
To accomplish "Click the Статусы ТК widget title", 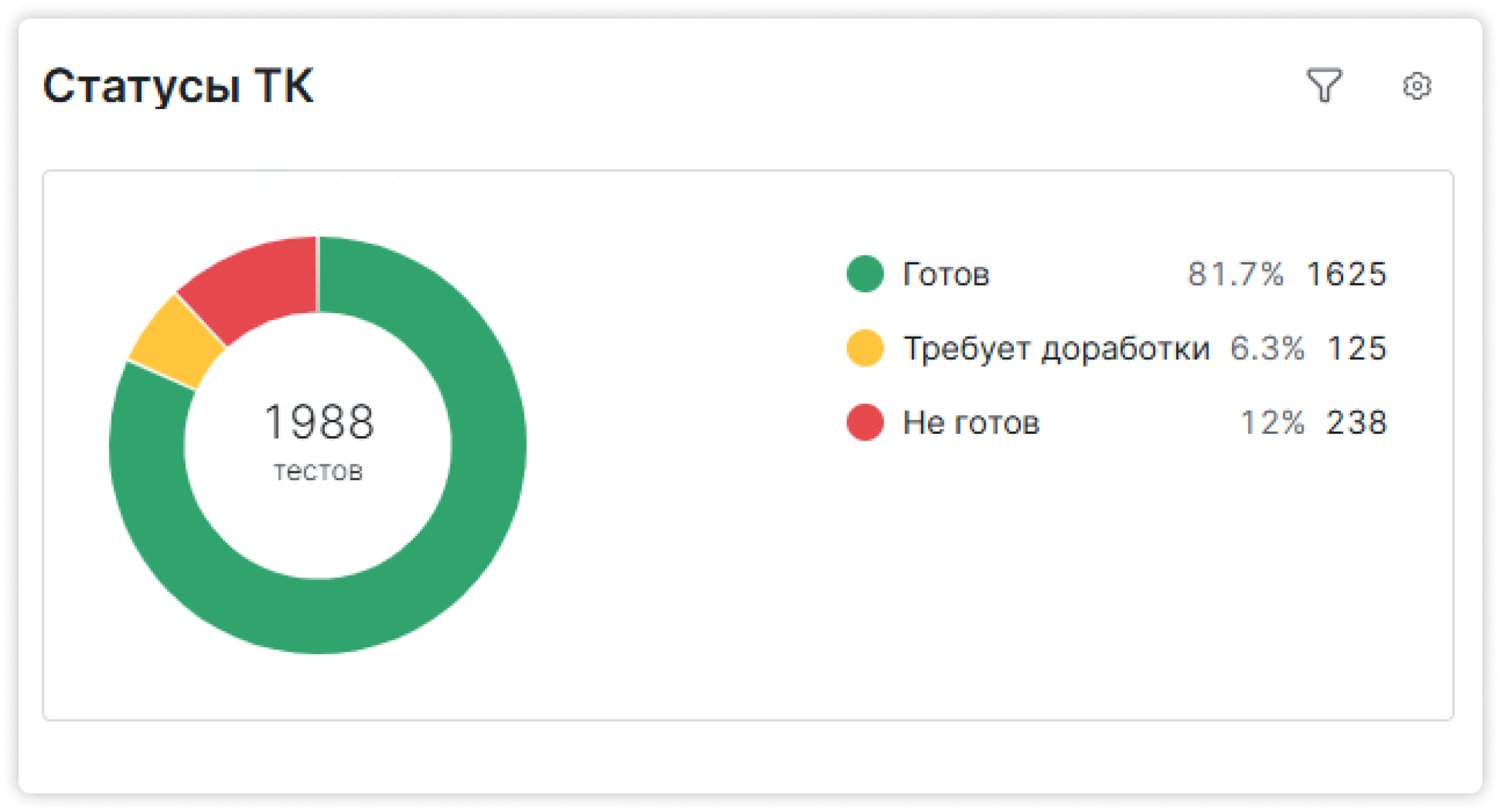I will pos(178,86).
